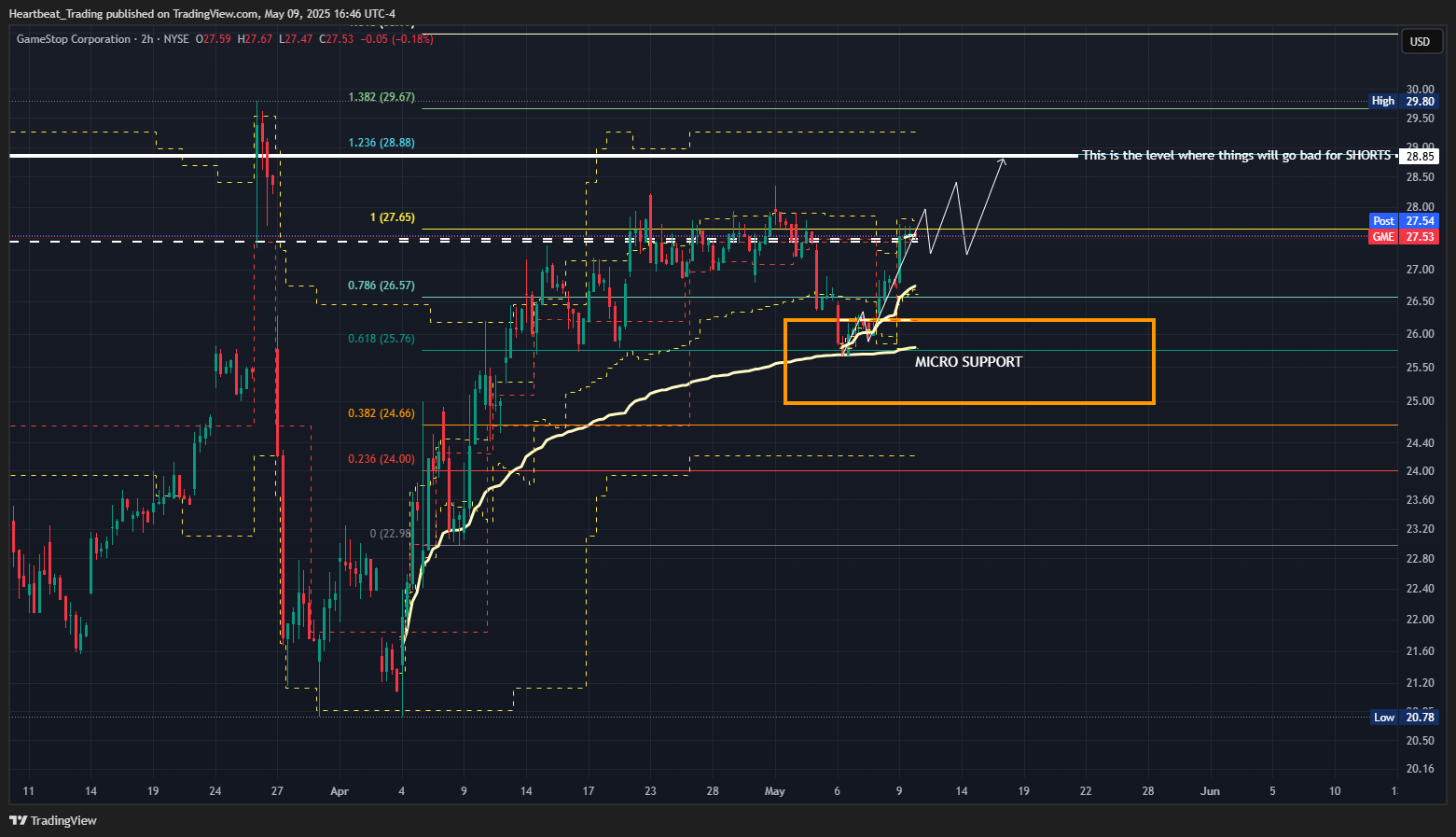The image size is (1456, 837).
Task: Click date 22 on the time axis
Action: 1086,791
